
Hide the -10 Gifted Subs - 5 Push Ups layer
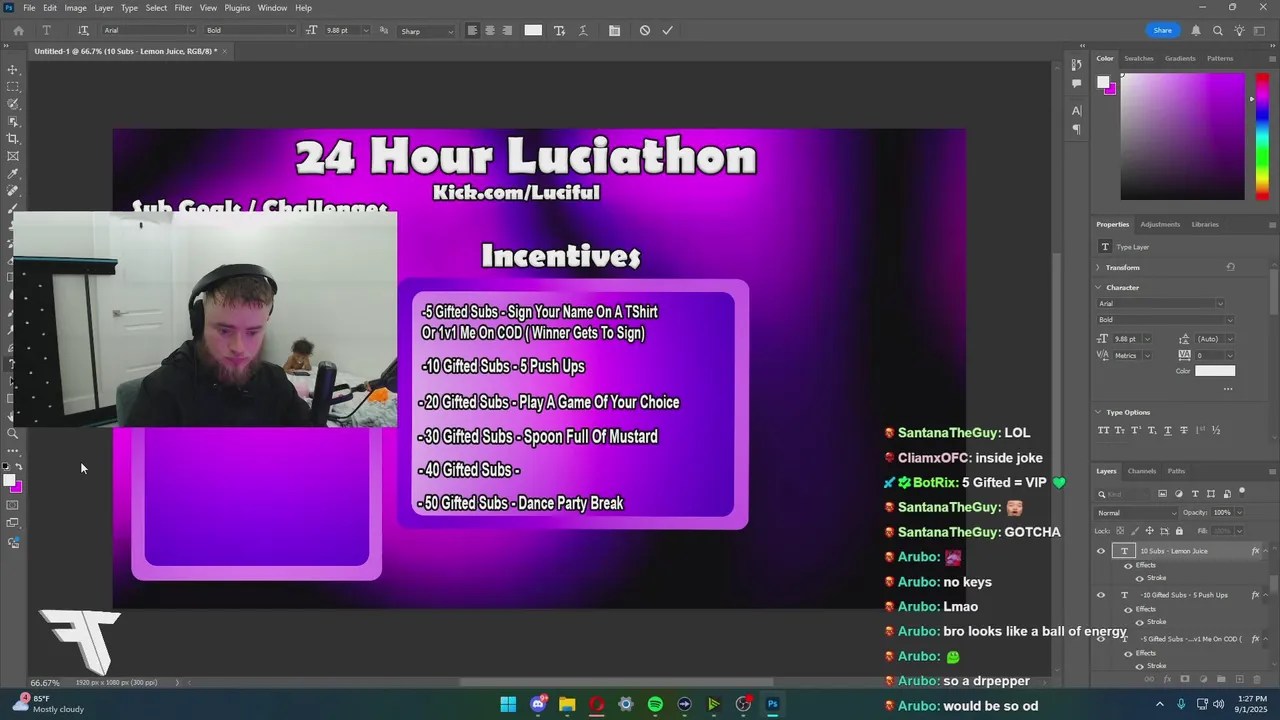(1101, 595)
